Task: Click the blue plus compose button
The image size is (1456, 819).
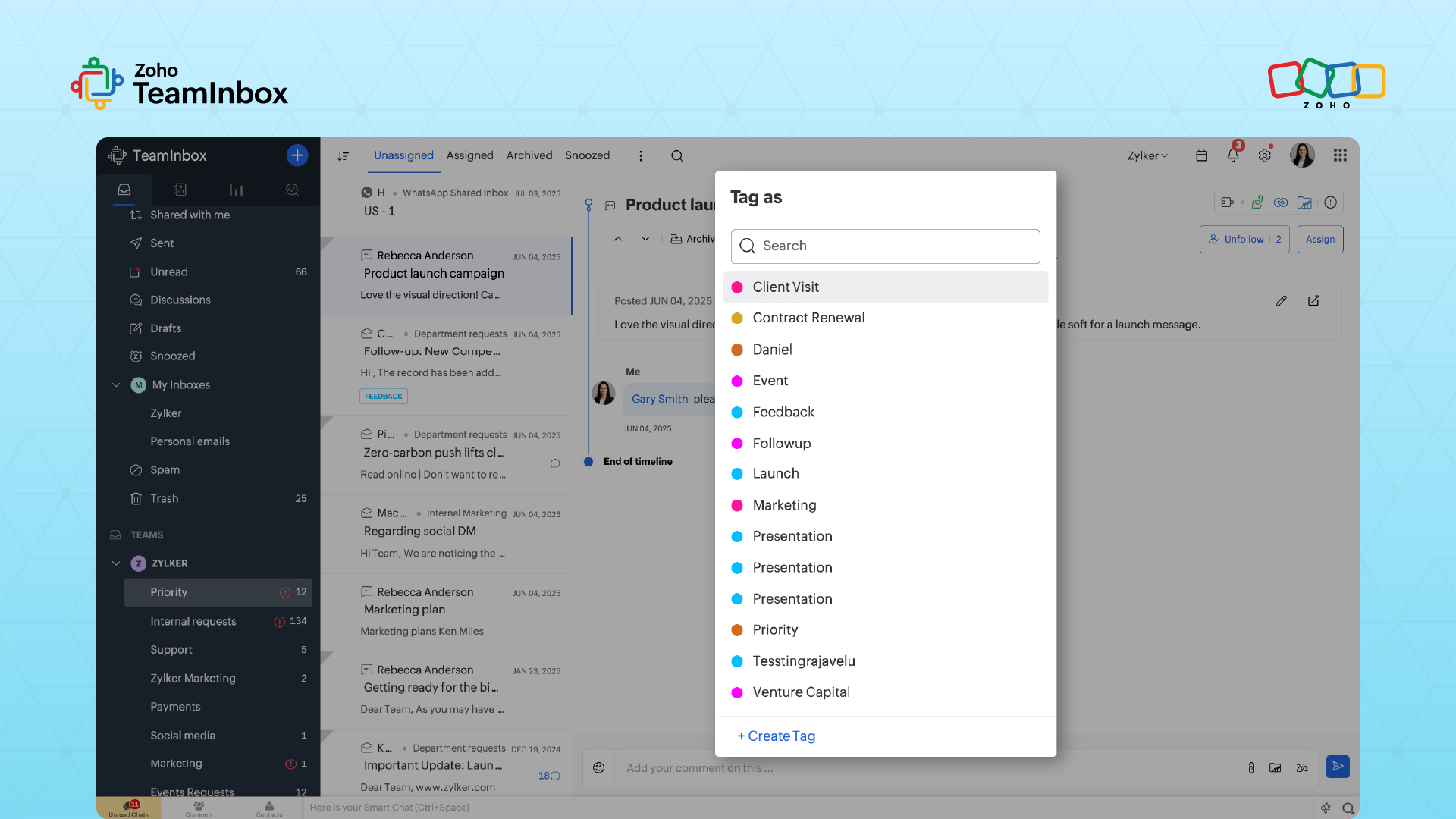Action: 297,155
